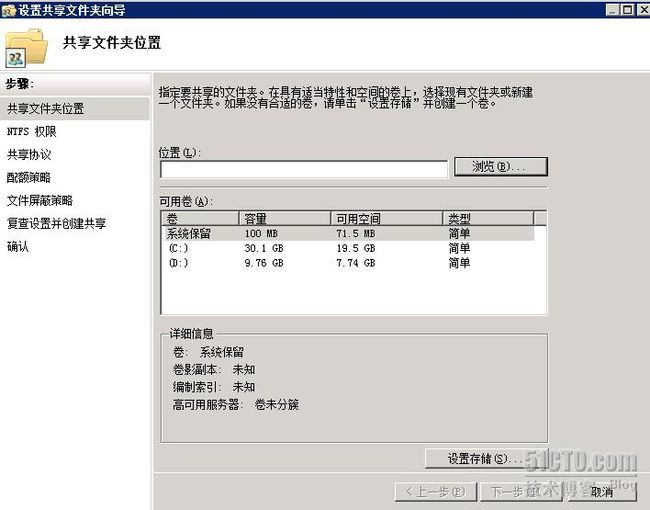This screenshot has height=510, width=650.
Task: Select the 配额策略 step
Action: pos(29,177)
